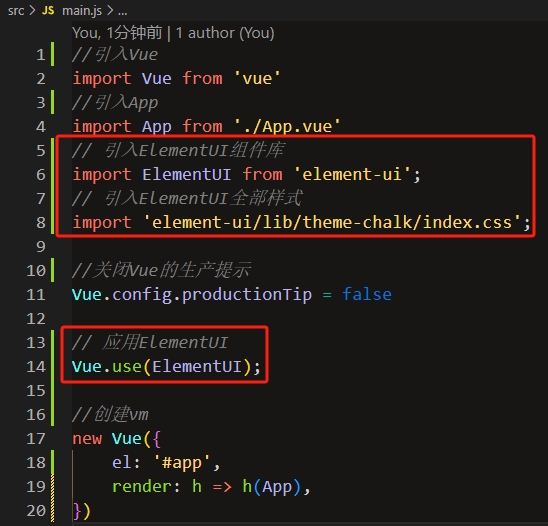Click the 'false' value on line 11
The image size is (548, 526).
367,294
